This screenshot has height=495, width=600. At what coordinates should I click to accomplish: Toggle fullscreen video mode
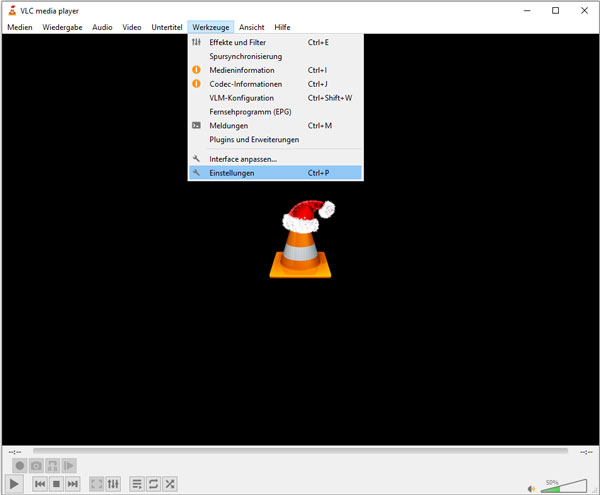click(x=96, y=484)
